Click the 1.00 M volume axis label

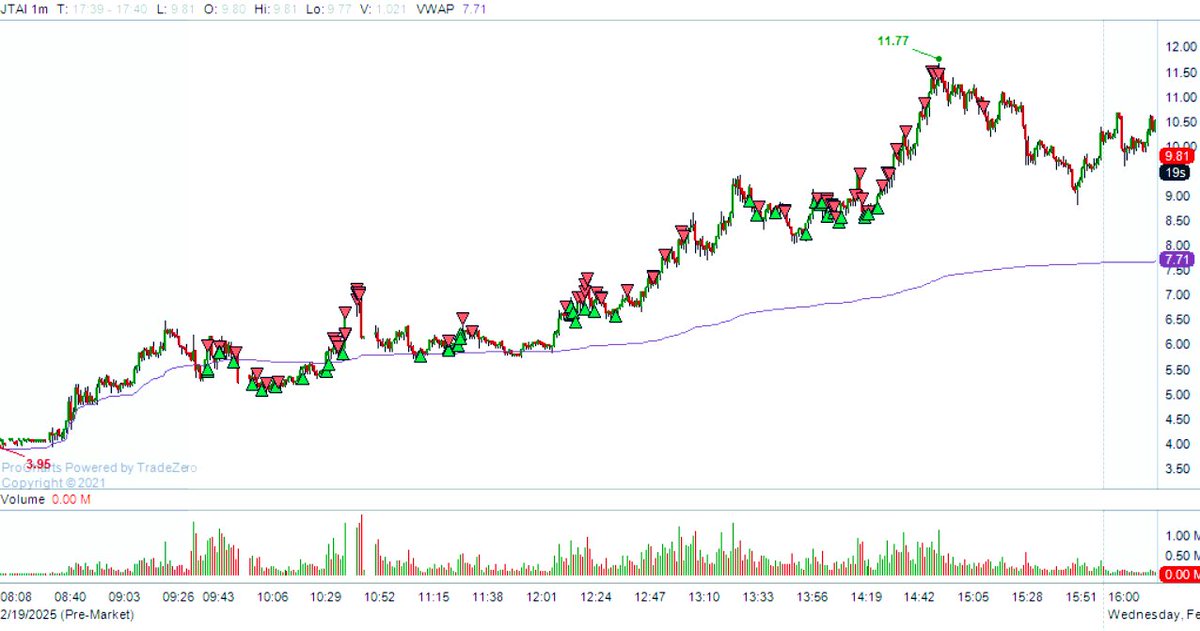[1182, 535]
